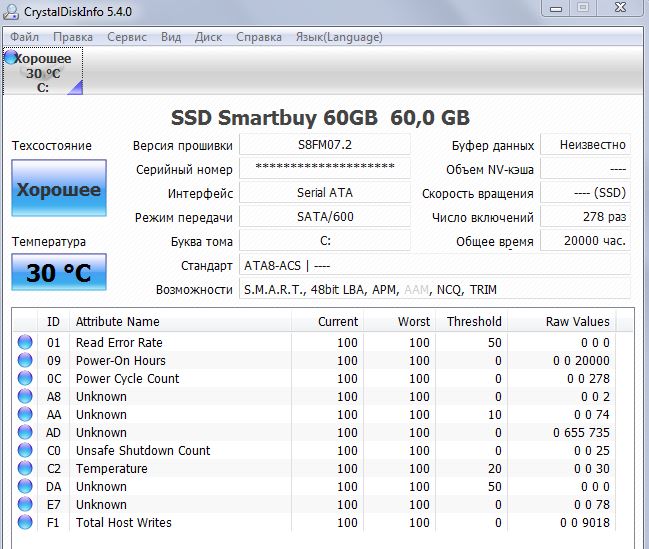
Task: Click raw value 0 0 9018
Action: pyautogui.click(x=584, y=523)
